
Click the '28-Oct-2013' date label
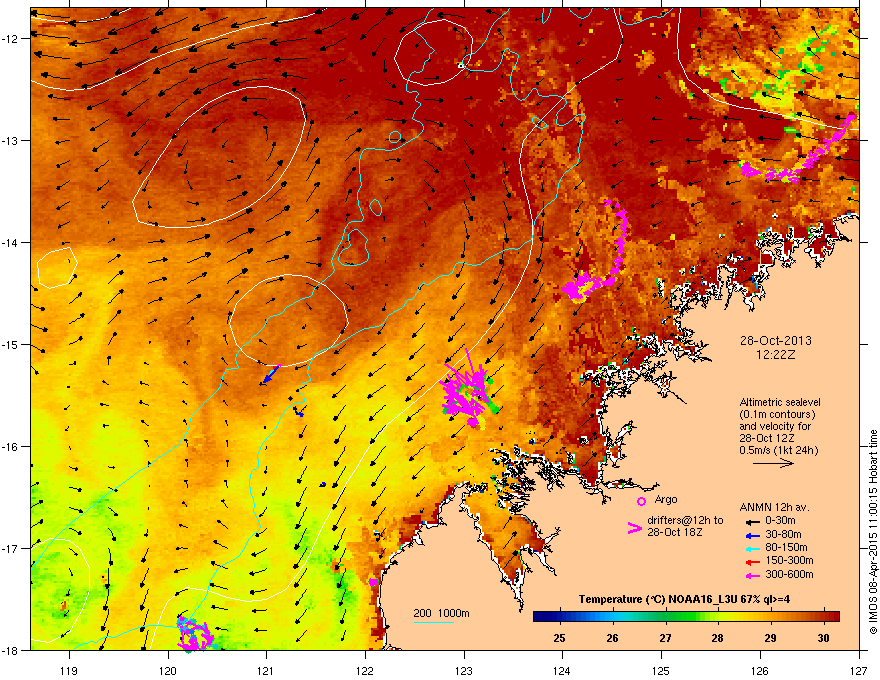(775, 341)
